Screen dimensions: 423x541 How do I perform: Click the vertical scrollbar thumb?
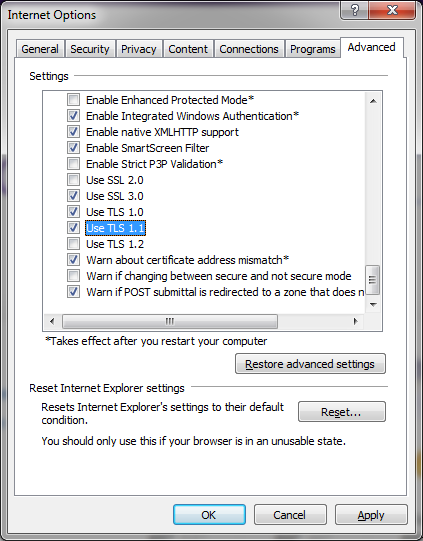373,279
